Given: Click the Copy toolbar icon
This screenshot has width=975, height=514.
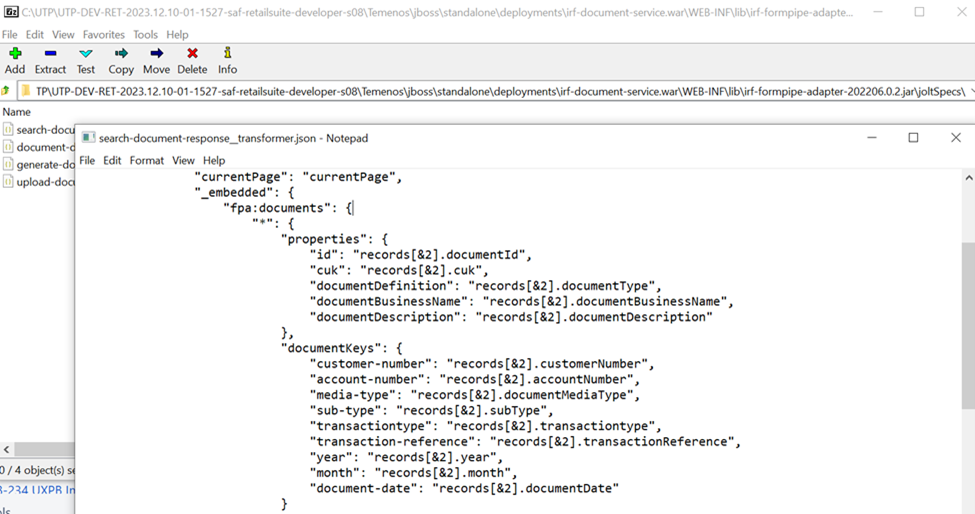Looking at the screenshot, I should (121, 54).
